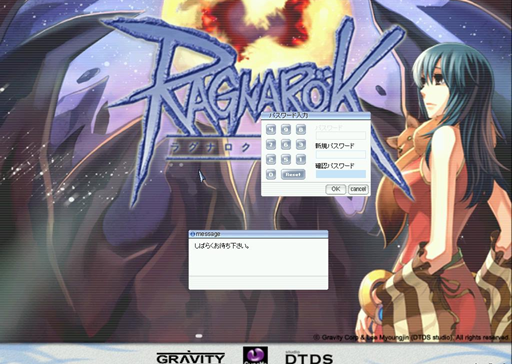Screen dimensions: 512x364
Task: Dismiss password dialog with cancel
Action: pos(358,189)
